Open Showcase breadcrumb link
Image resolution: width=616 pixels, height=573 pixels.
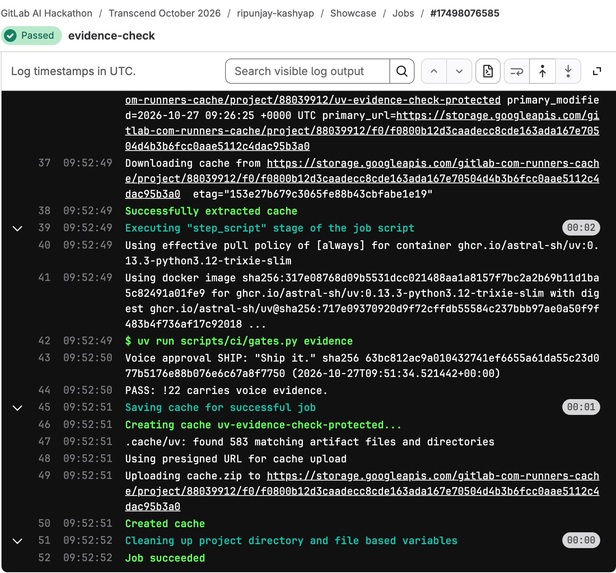pyautogui.click(x=353, y=13)
